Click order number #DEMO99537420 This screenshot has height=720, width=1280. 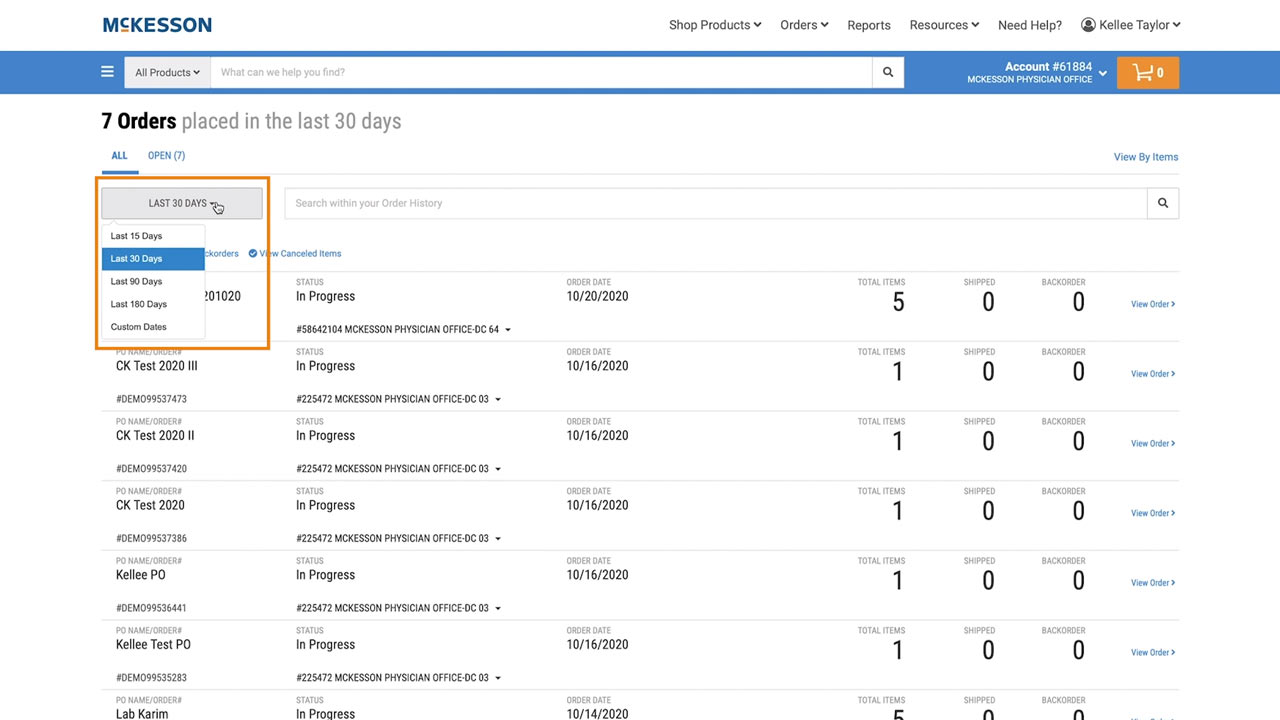[151, 469]
